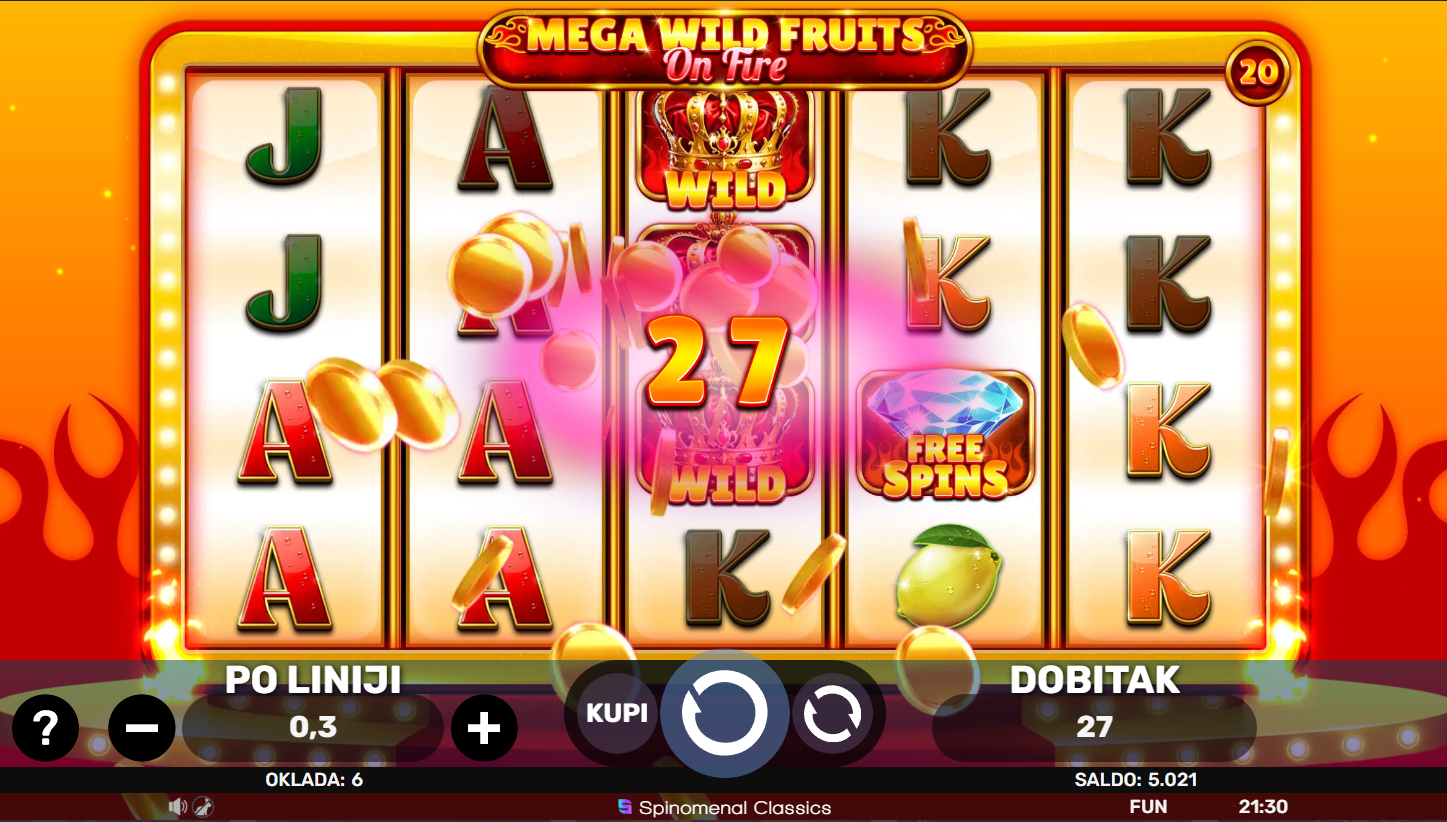Mute sound using the speaker icon
Image resolution: width=1447 pixels, height=822 pixels.
pyautogui.click(x=178, y=806)
